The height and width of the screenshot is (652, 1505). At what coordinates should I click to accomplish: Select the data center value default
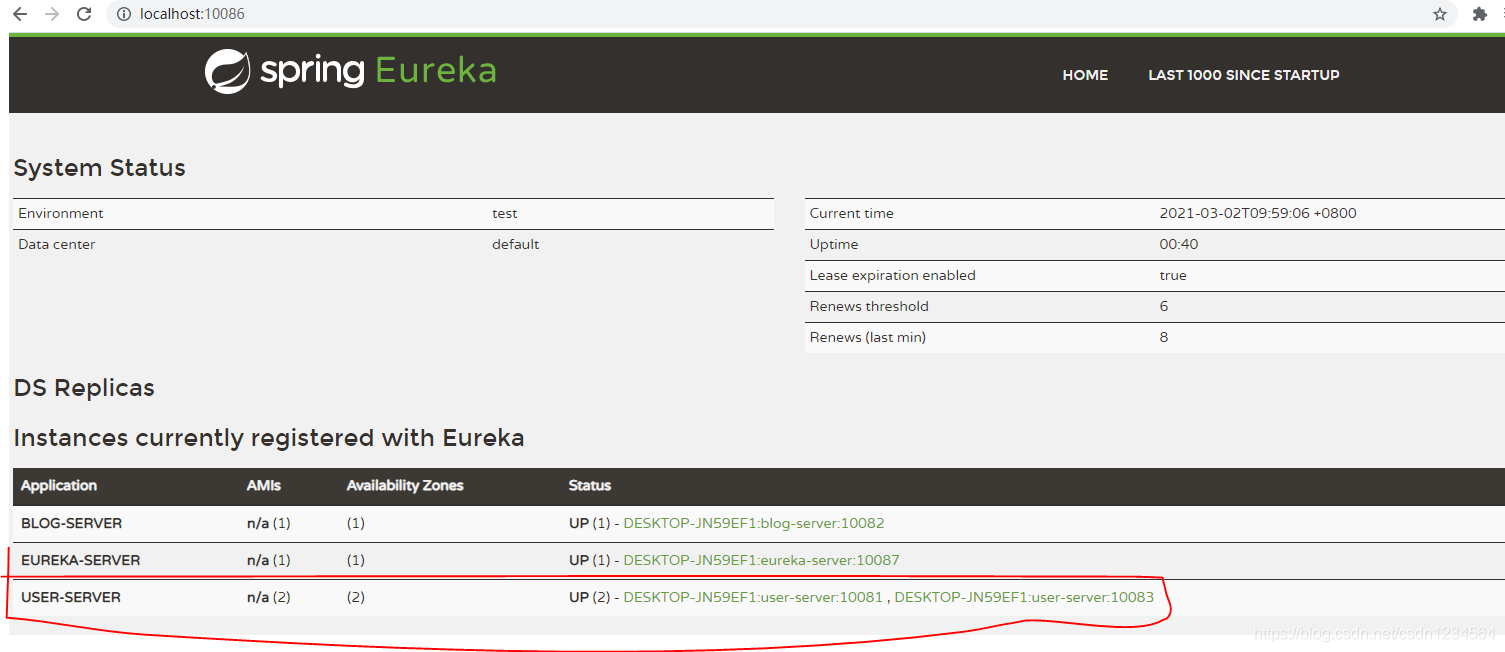coord(516,244)
